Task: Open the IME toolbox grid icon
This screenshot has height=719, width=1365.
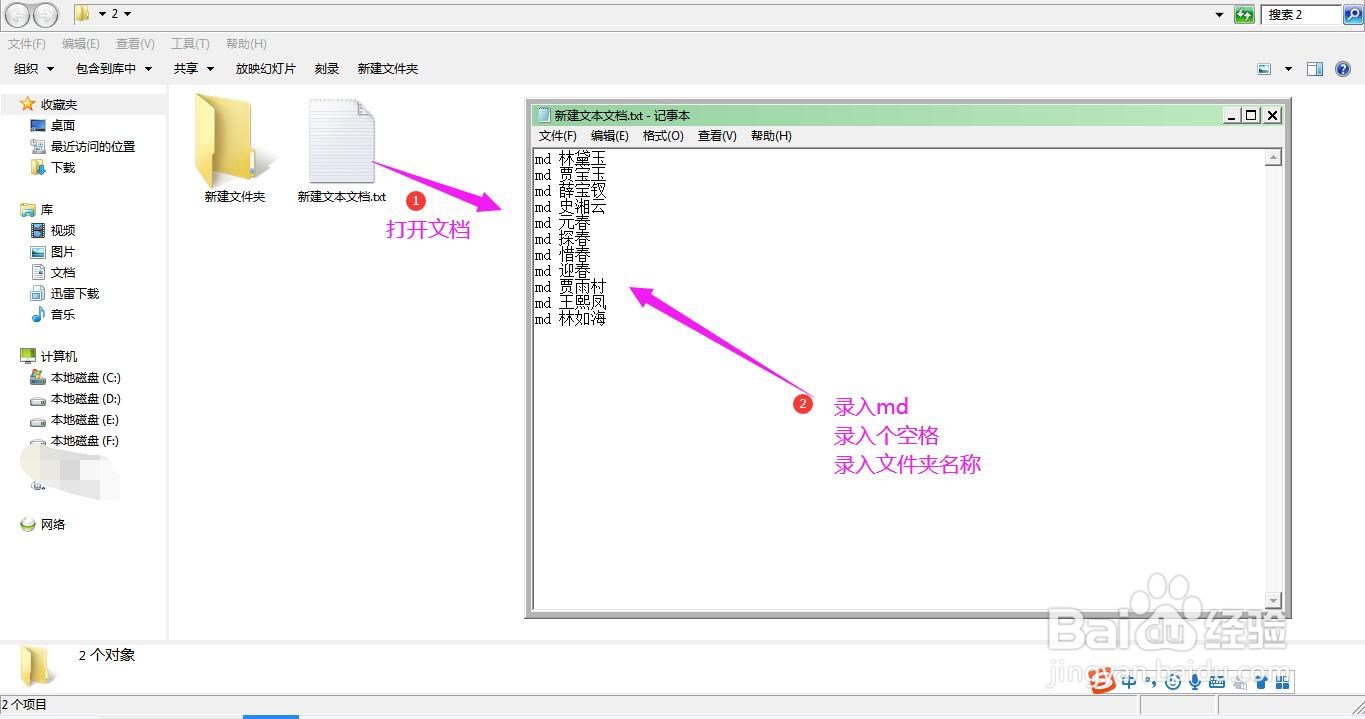Action: pyautogui.click(x=1283, y=682)
